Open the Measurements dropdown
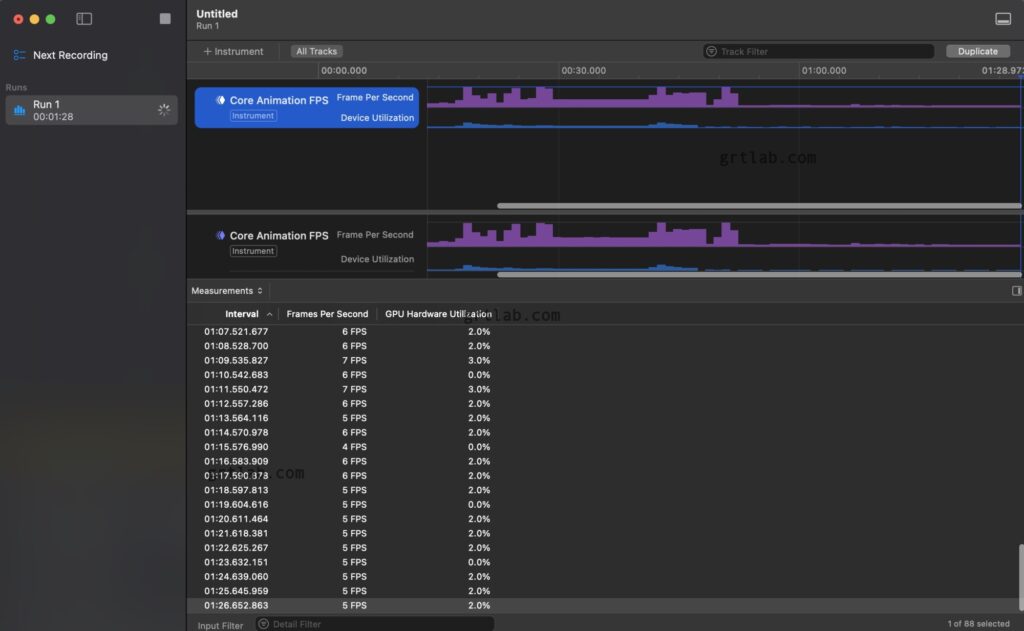The height and width of the screenshot is (631, 1024). pyautogui.click(x=227, y=291)
